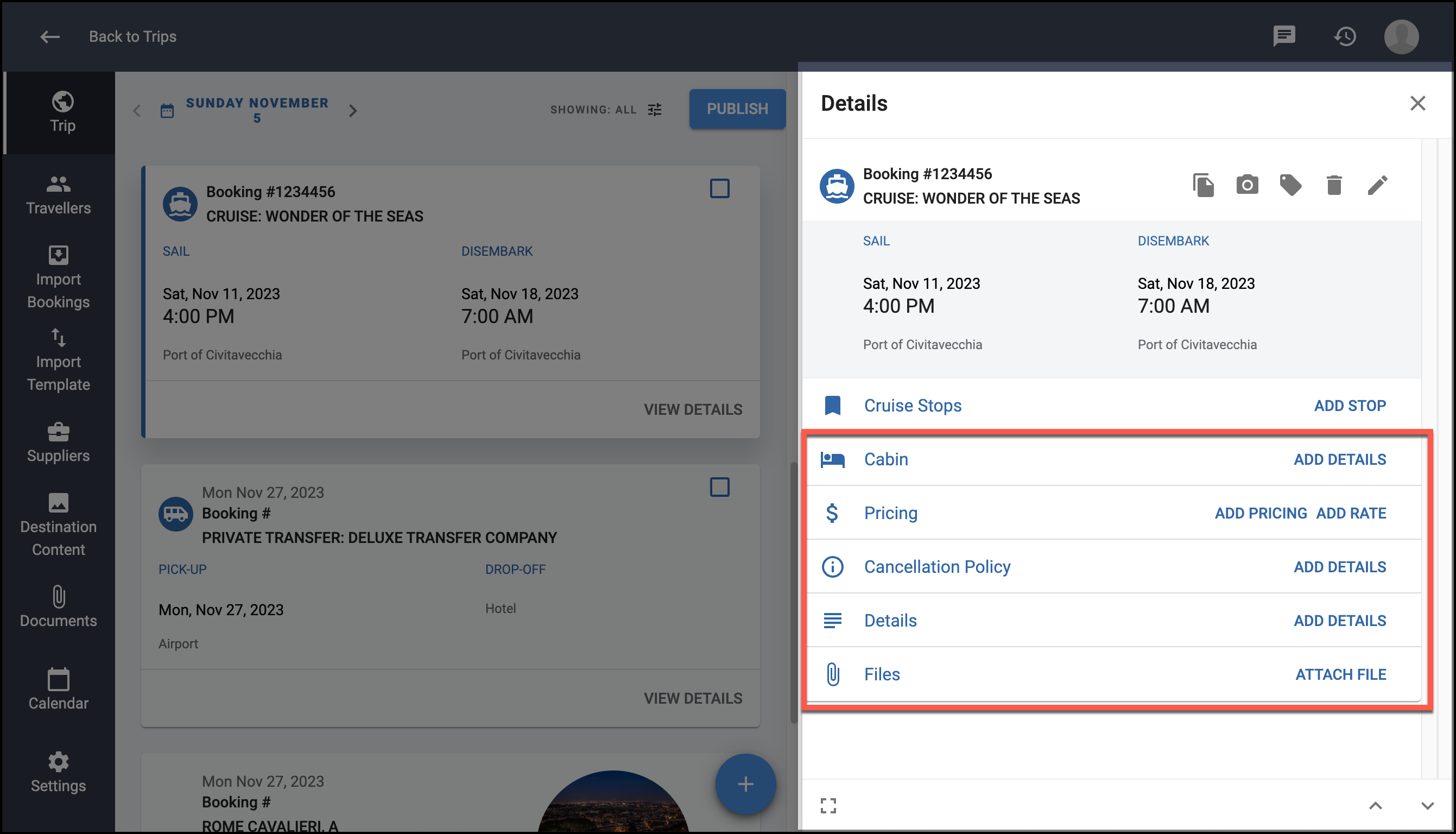View details of the private transfer card

[693, 698]
